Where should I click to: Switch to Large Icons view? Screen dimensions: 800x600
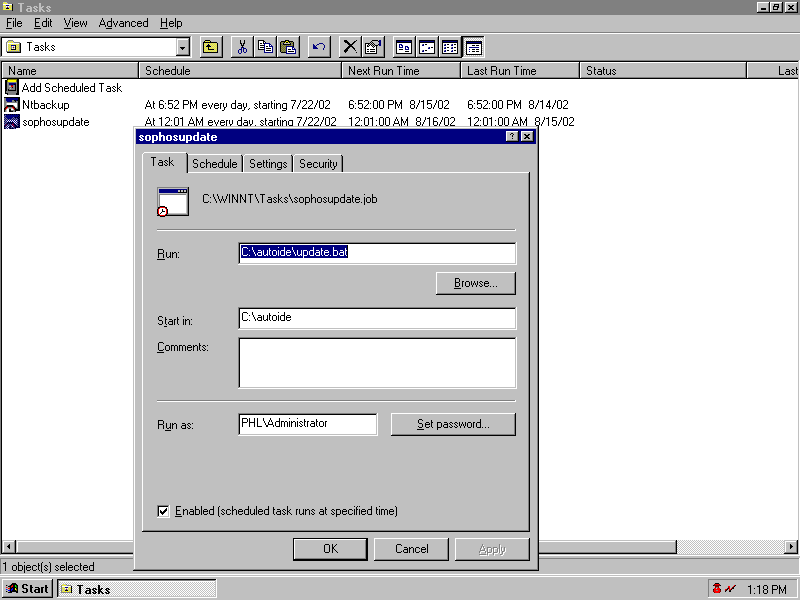pyautogui.click(x=404, y=47)
